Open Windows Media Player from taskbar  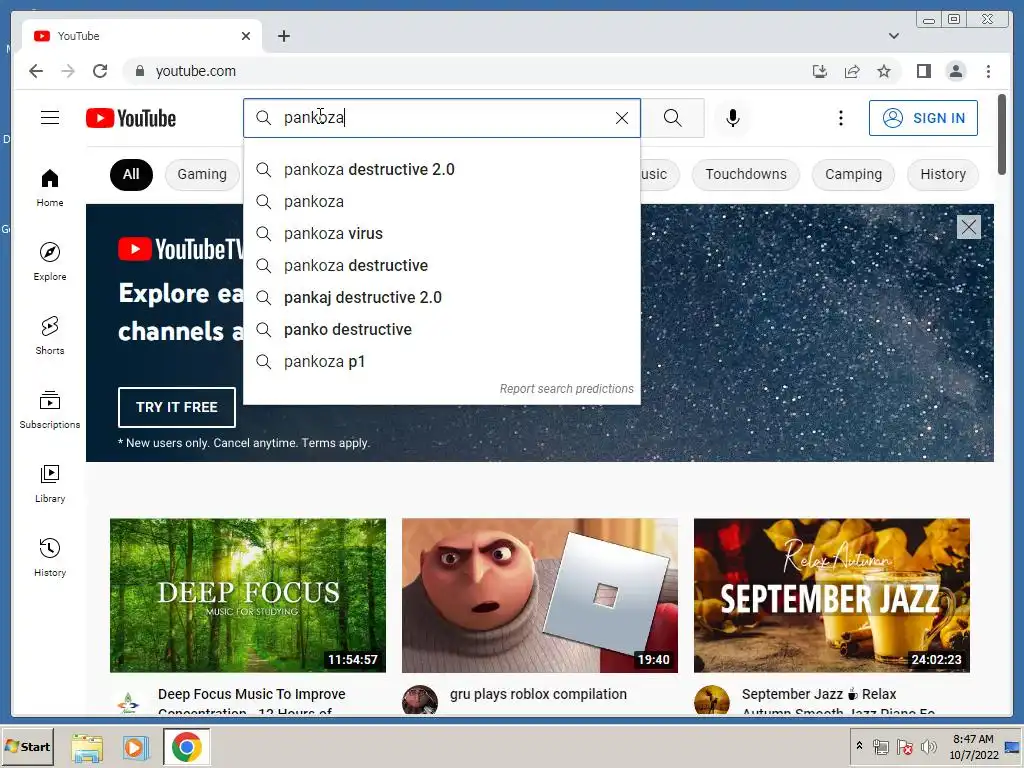(136, 747)
